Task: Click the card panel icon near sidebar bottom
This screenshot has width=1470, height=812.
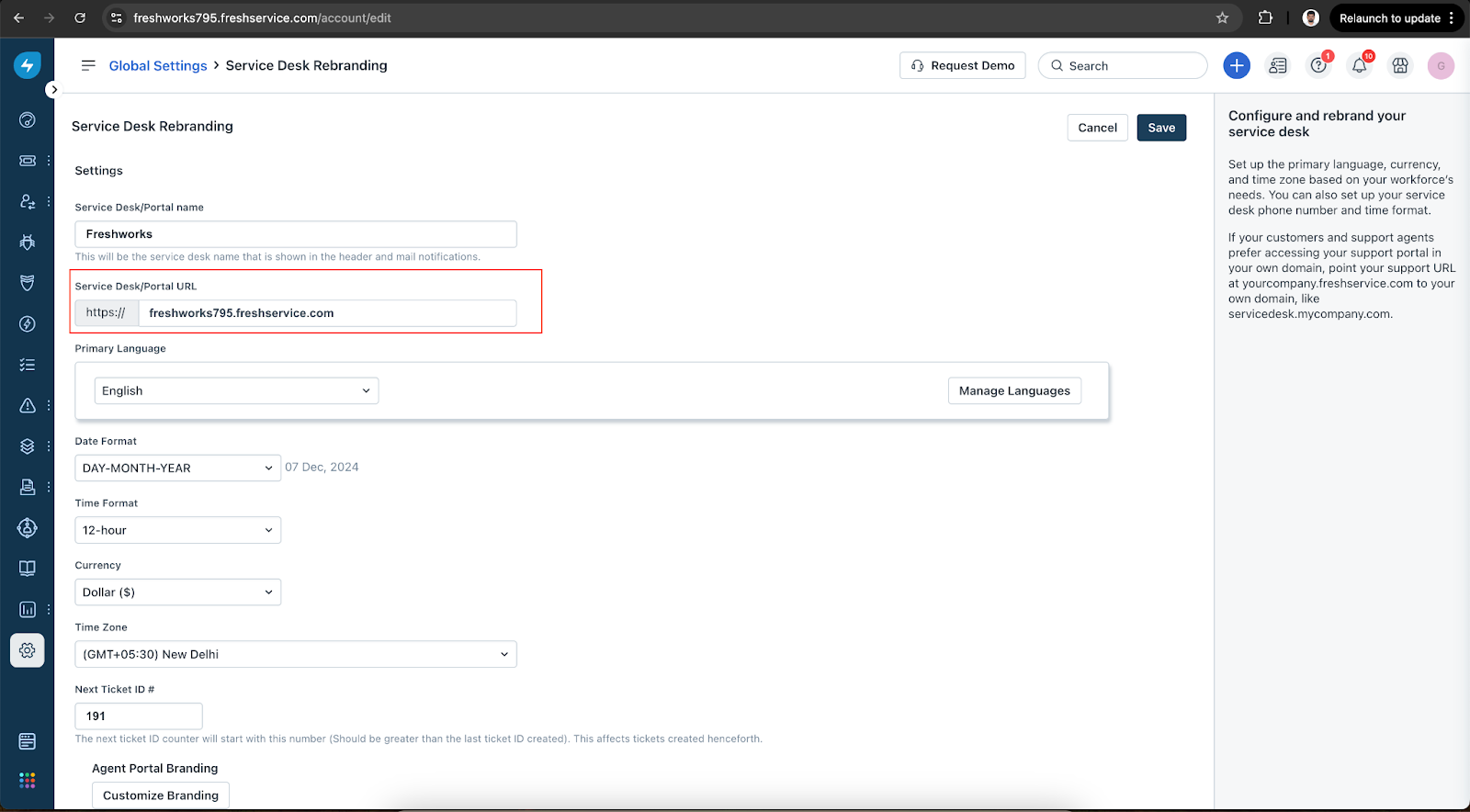Action: tap(28, 741)
